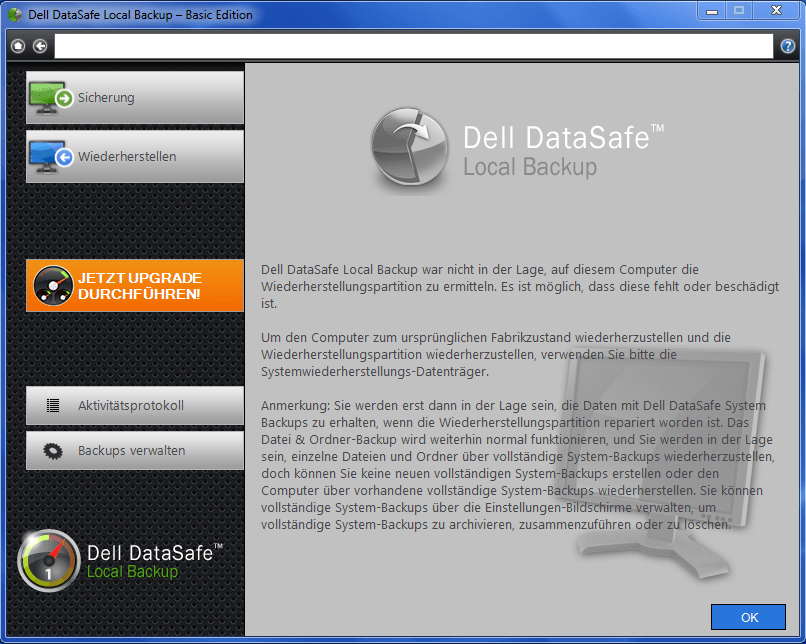Click the 'Dell DataSafe Local Backup – Basic Edition' title
Viewport: 806px width, 644px height.
tap(140, 15)
